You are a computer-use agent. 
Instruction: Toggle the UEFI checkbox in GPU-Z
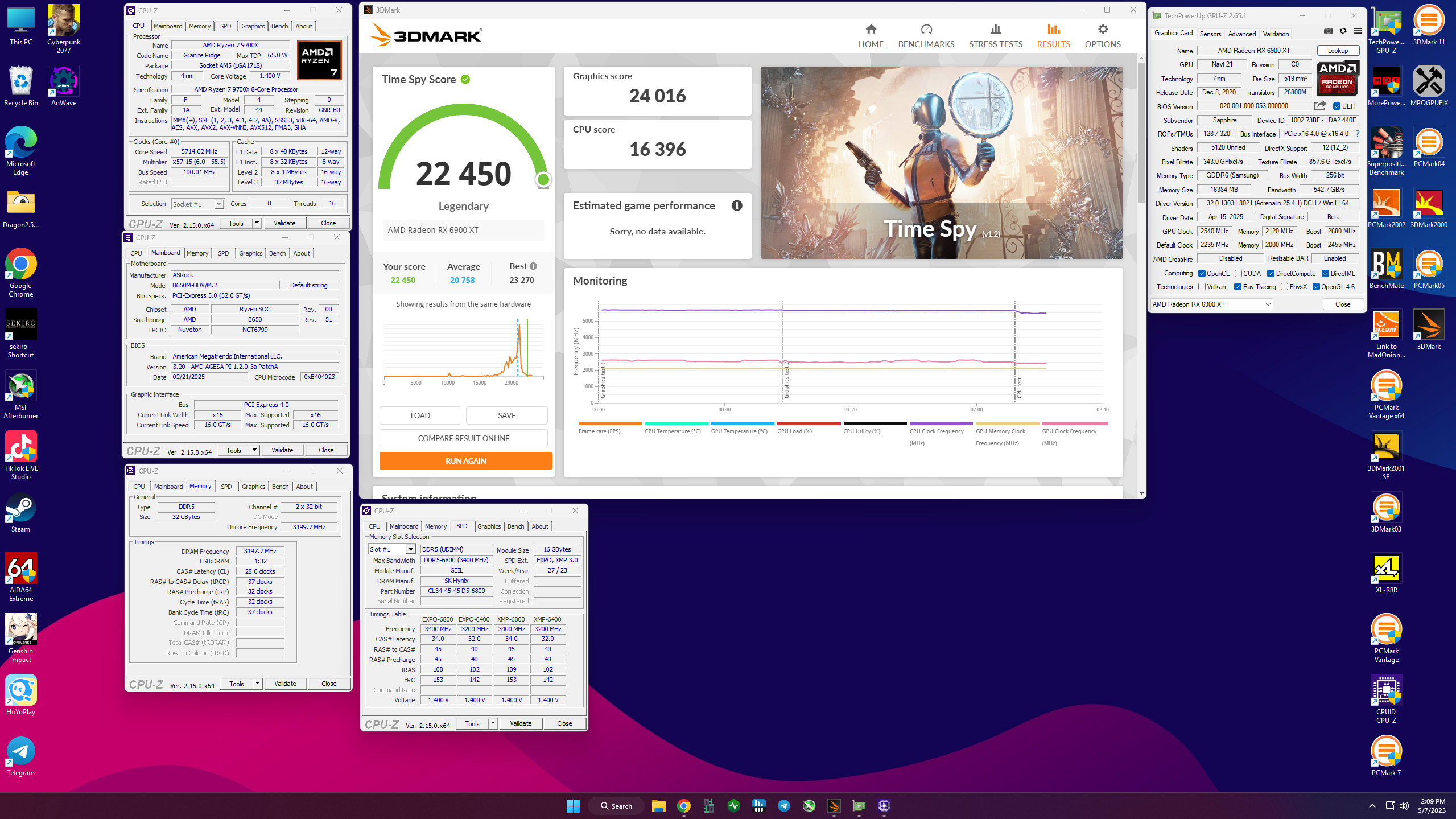click(x=1337, y=106)
